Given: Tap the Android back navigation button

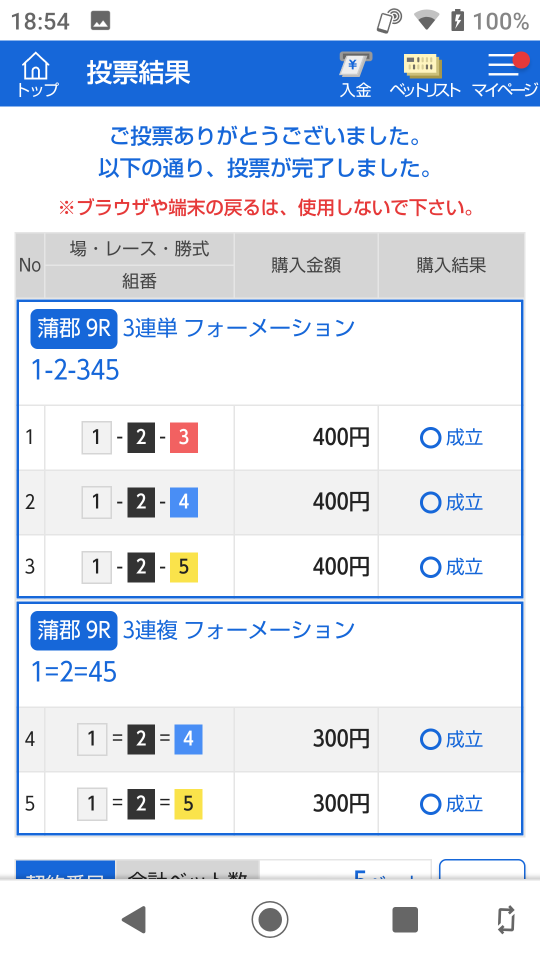Looking at the screenshot, I should pyautogui.click(x=133, y=919).
